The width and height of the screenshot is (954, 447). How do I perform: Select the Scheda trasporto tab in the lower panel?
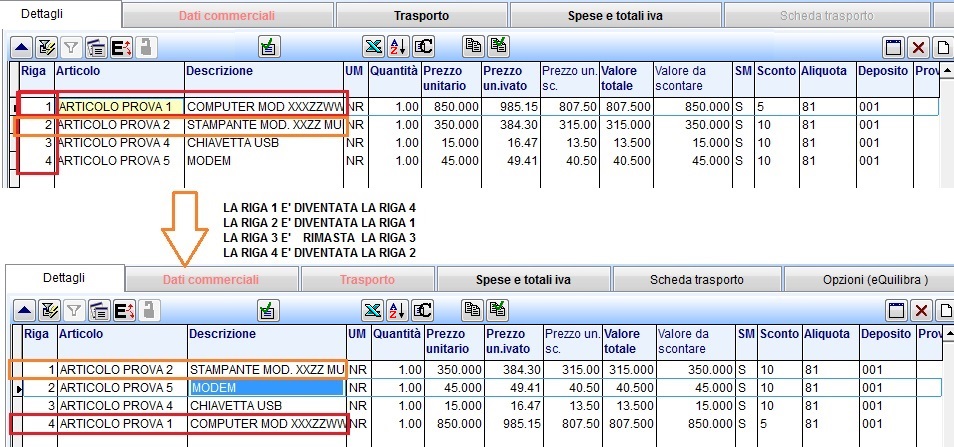pyautogui.click(x=696, y=280)
